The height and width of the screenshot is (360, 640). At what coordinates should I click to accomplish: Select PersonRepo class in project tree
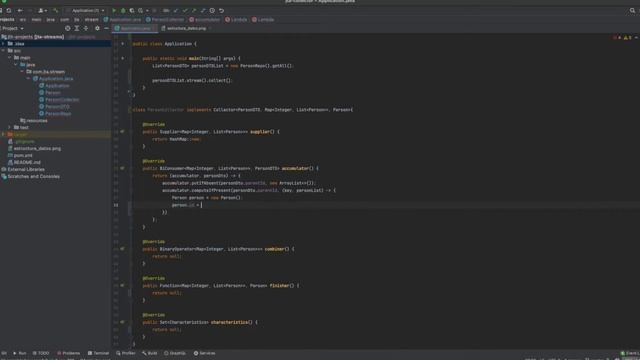pyautogui.click(x=55, y=113)
